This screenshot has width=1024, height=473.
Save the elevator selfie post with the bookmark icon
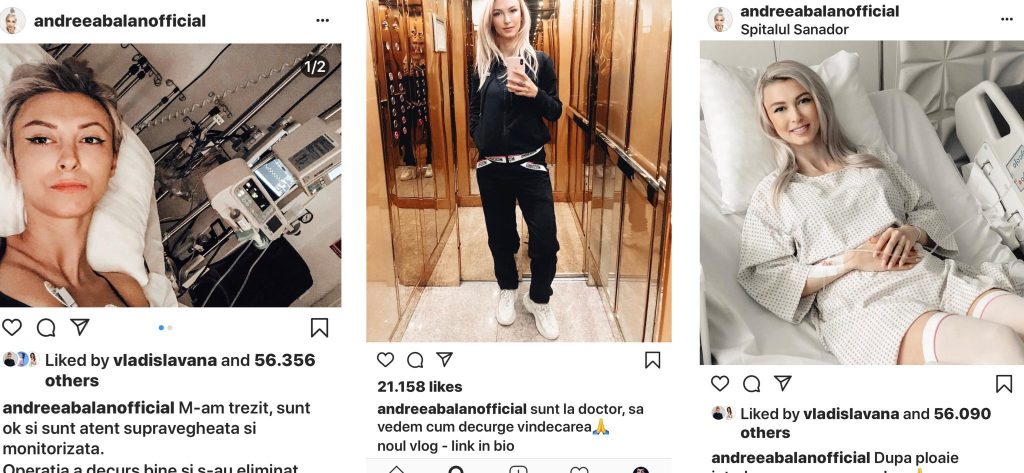tap(652, 360)
